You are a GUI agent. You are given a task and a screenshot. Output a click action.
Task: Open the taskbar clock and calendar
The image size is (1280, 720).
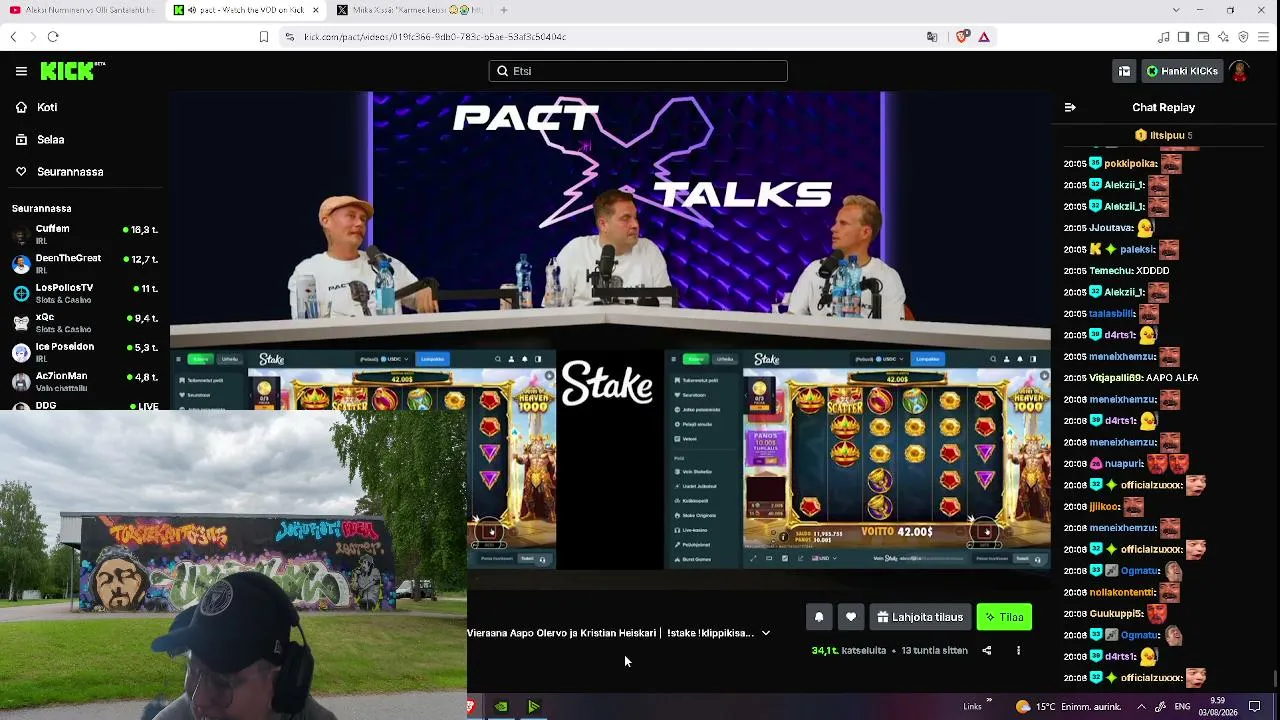(1217, 707)
